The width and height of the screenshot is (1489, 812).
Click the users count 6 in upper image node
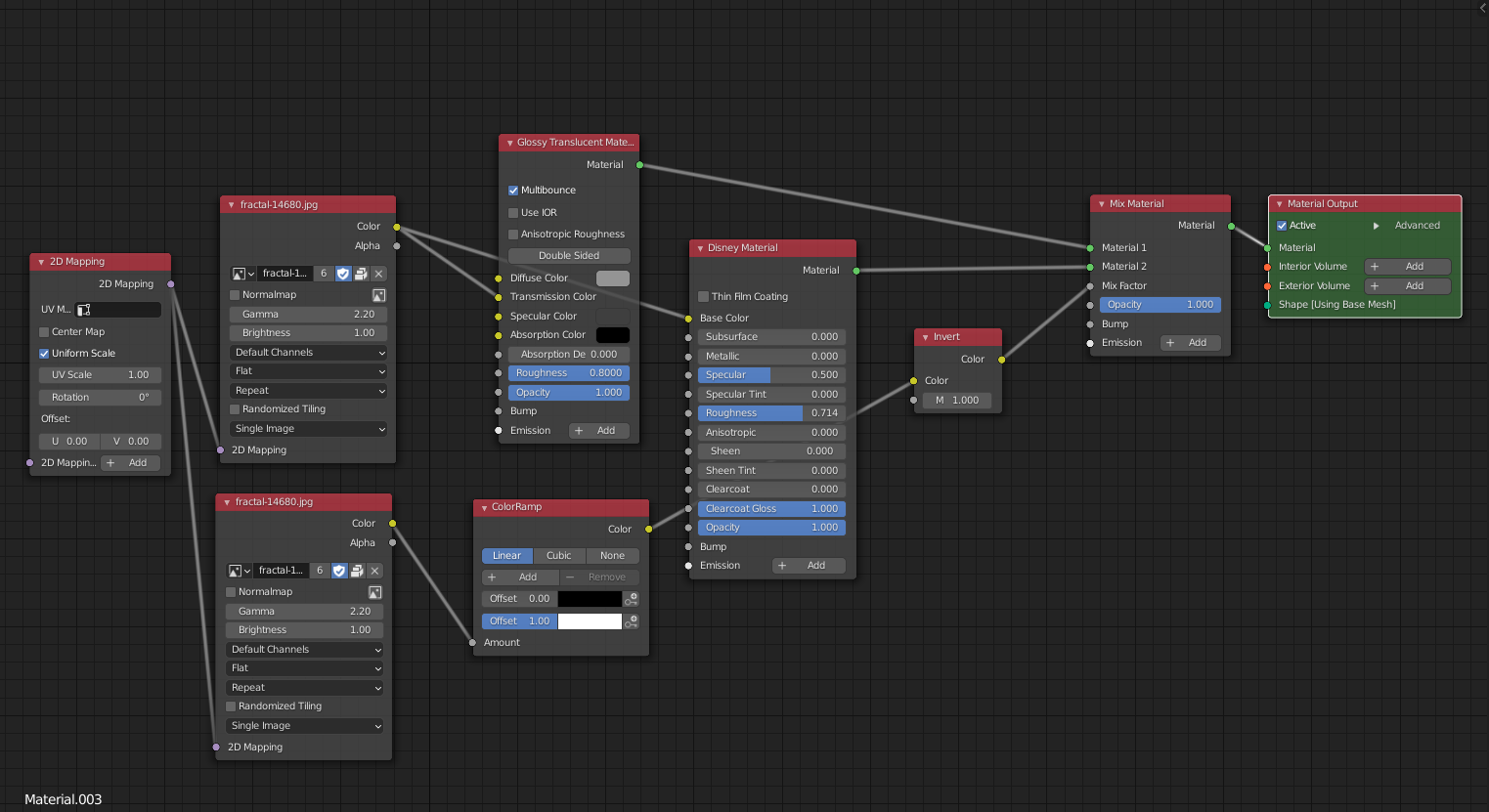point(324,274)
